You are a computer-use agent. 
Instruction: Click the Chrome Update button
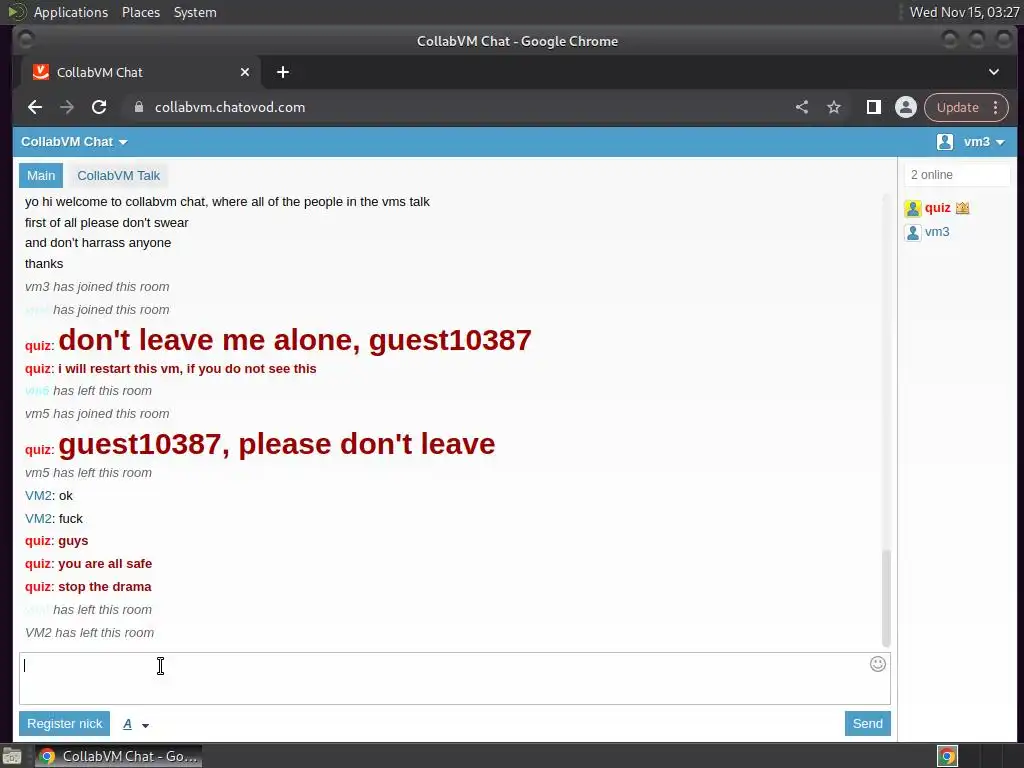pyautogui.click(x=957, y=107)
